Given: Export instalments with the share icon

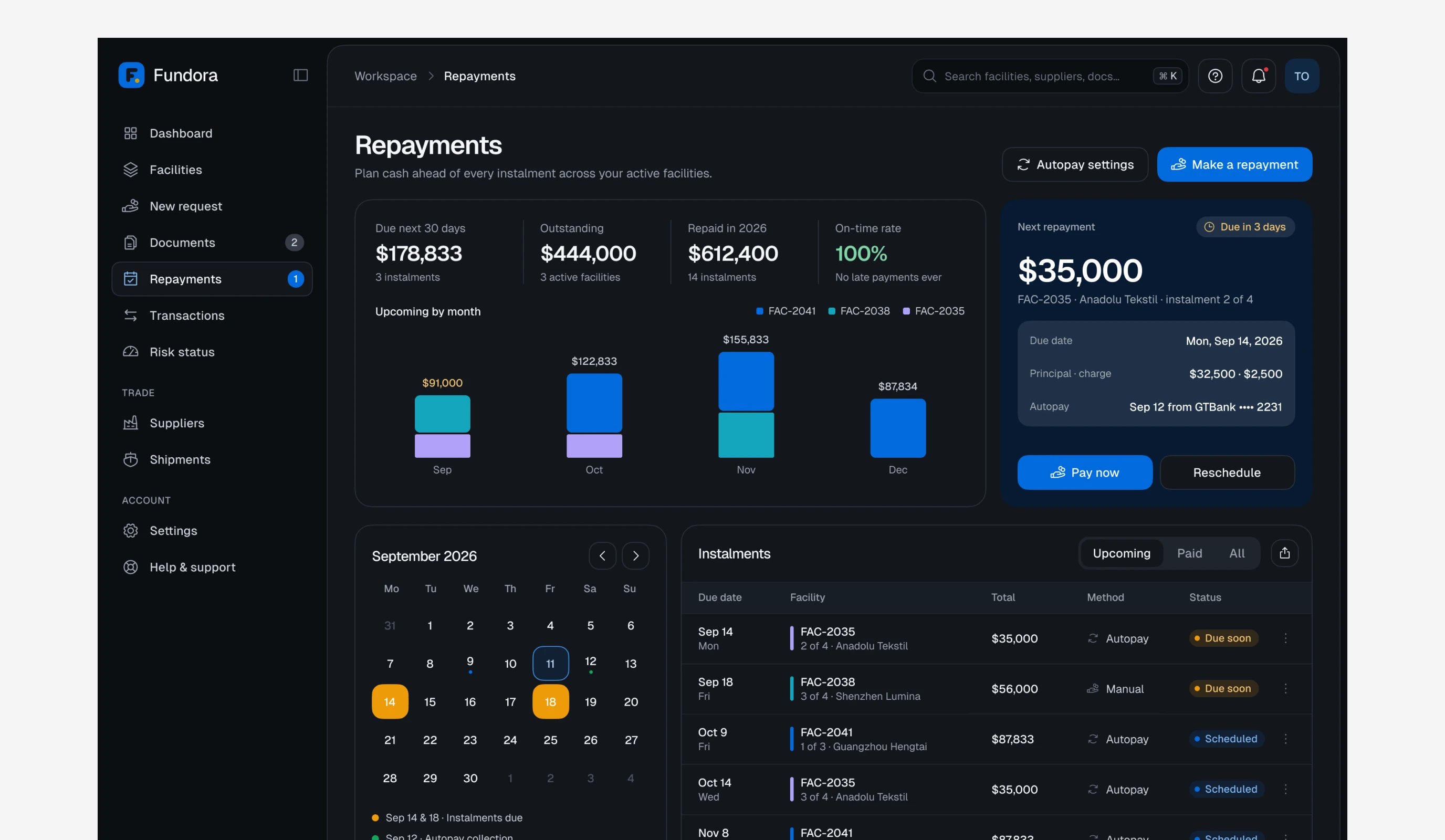Looking at the screenshot, I should pos(1284,553).
